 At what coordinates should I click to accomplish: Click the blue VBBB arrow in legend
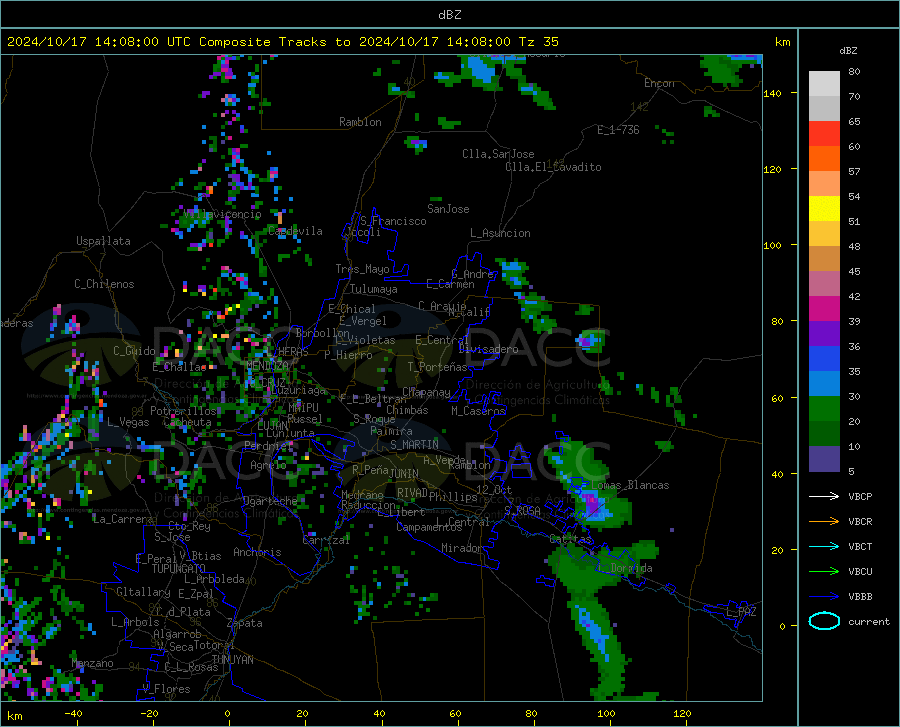[824, 596]
